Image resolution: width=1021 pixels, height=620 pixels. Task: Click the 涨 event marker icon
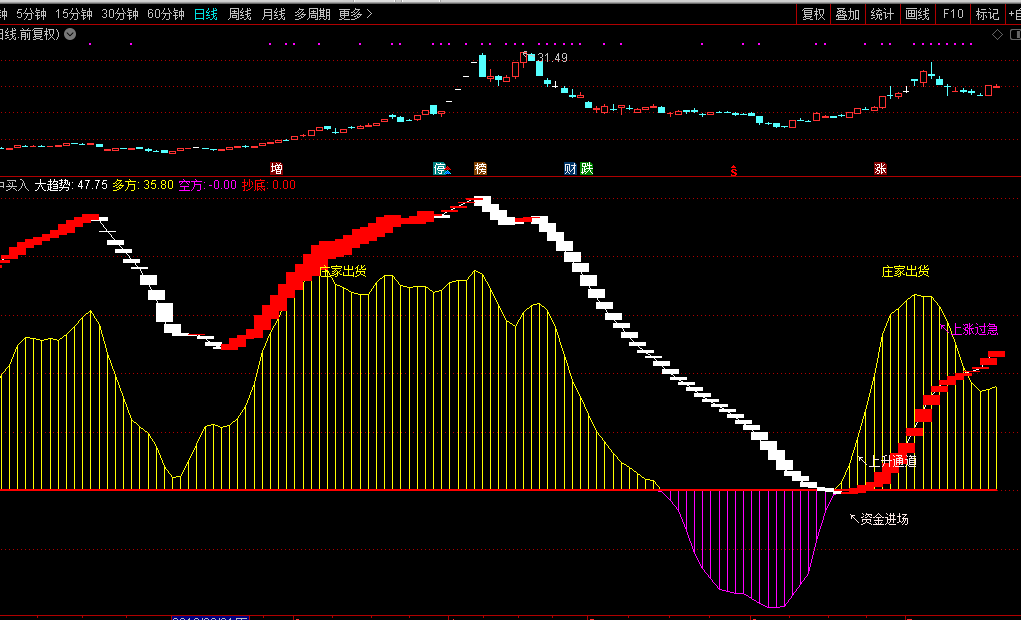(880, 169)
